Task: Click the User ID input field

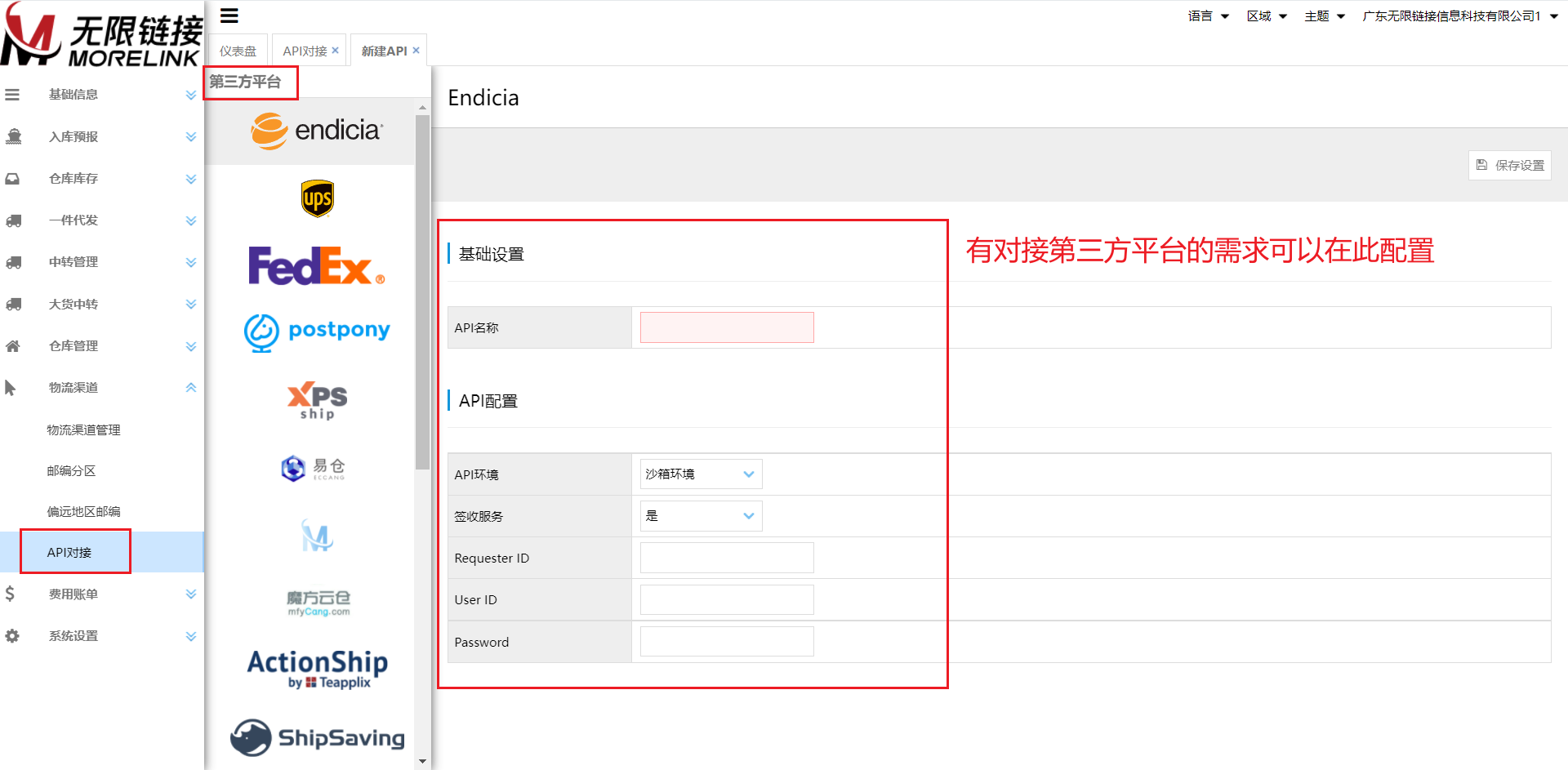Action: pyautogui.click(x=727, y=599)
